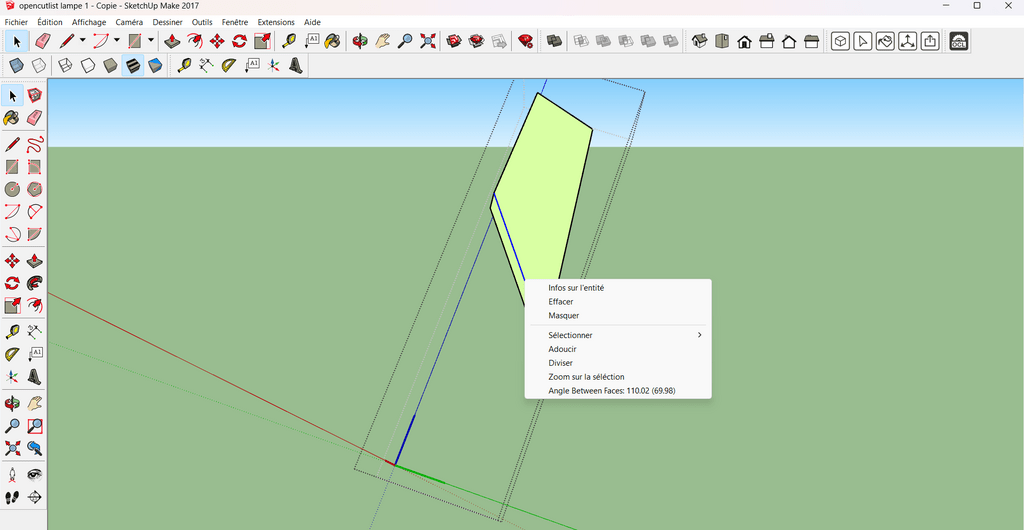Open the Ruby extension manager icon

click(525, 41)
